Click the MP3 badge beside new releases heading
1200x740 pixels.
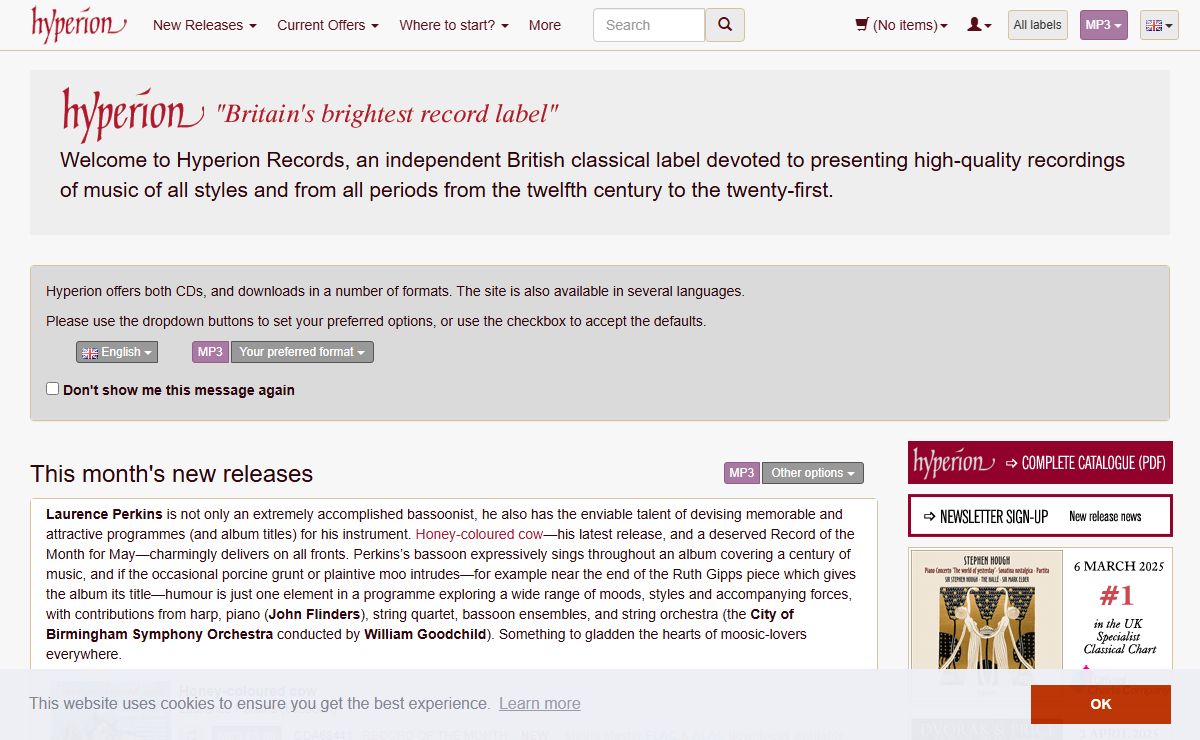click(741, 473)
